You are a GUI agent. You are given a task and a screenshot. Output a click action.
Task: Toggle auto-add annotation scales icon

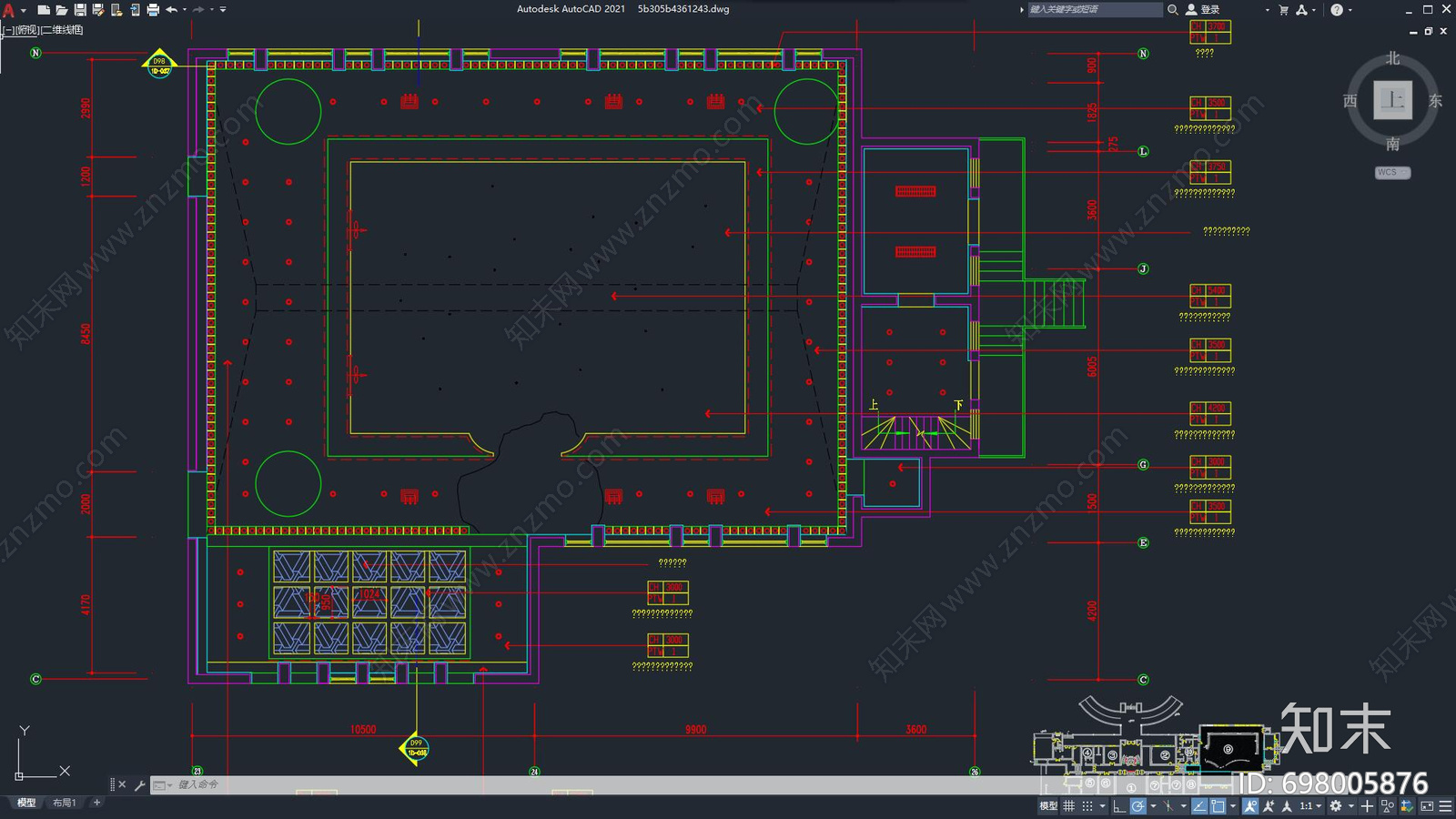(x=1269, y=805)
